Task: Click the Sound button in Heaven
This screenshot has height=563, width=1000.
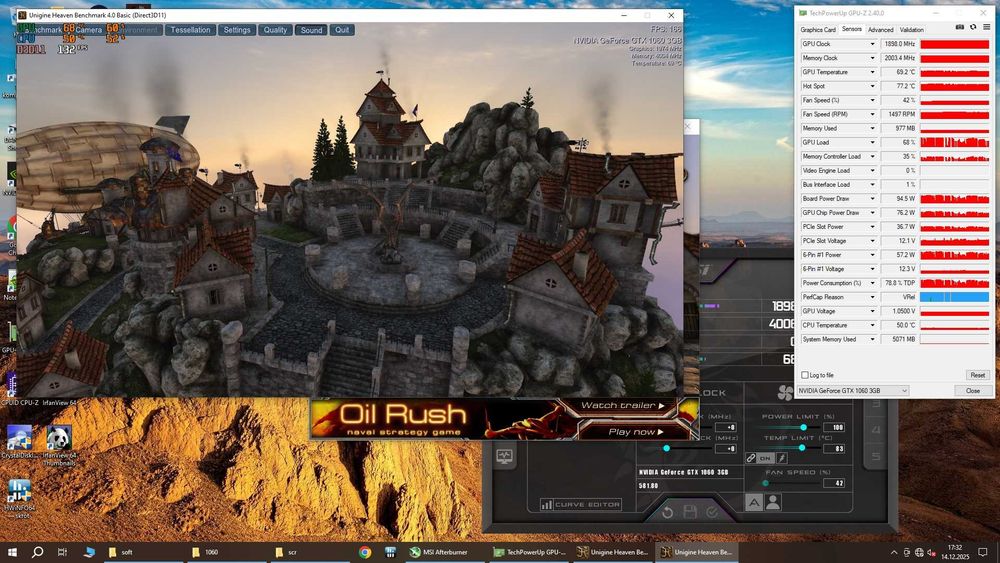Action: [311, 30]
